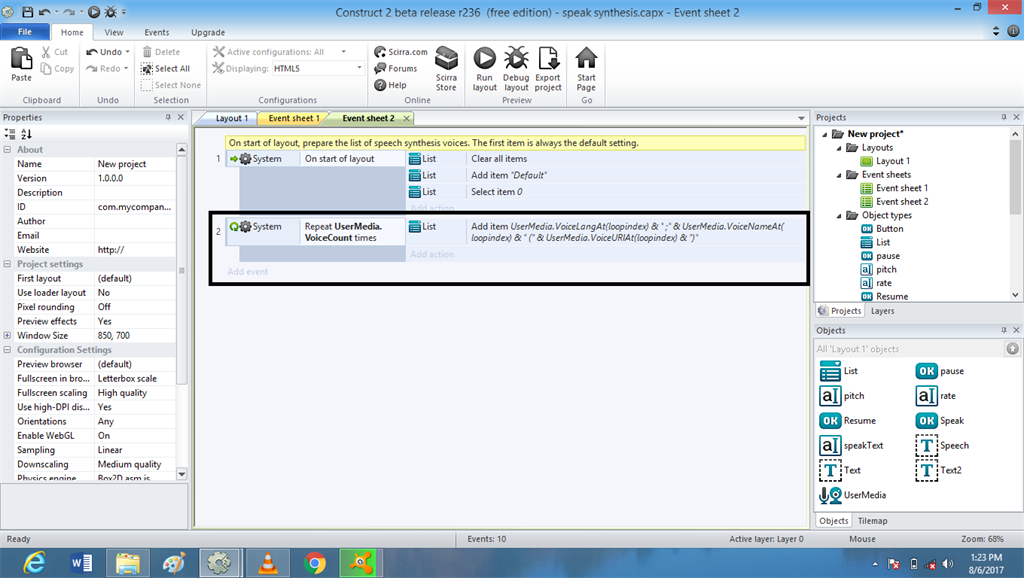1024x578 pixels.
Task: Click quick access debug bug icon
Action: (x=111, y=12)
